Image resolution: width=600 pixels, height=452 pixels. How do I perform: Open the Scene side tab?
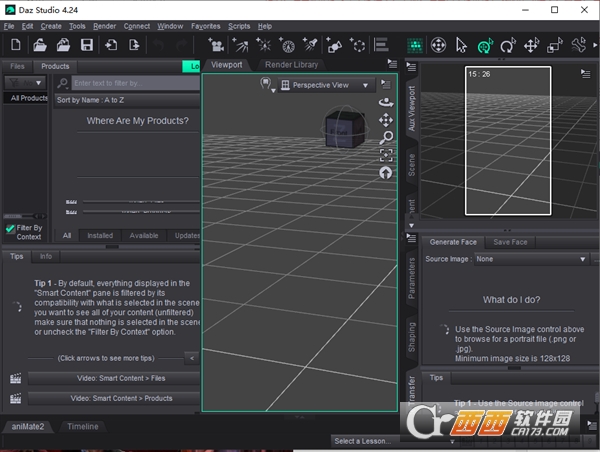411,165
